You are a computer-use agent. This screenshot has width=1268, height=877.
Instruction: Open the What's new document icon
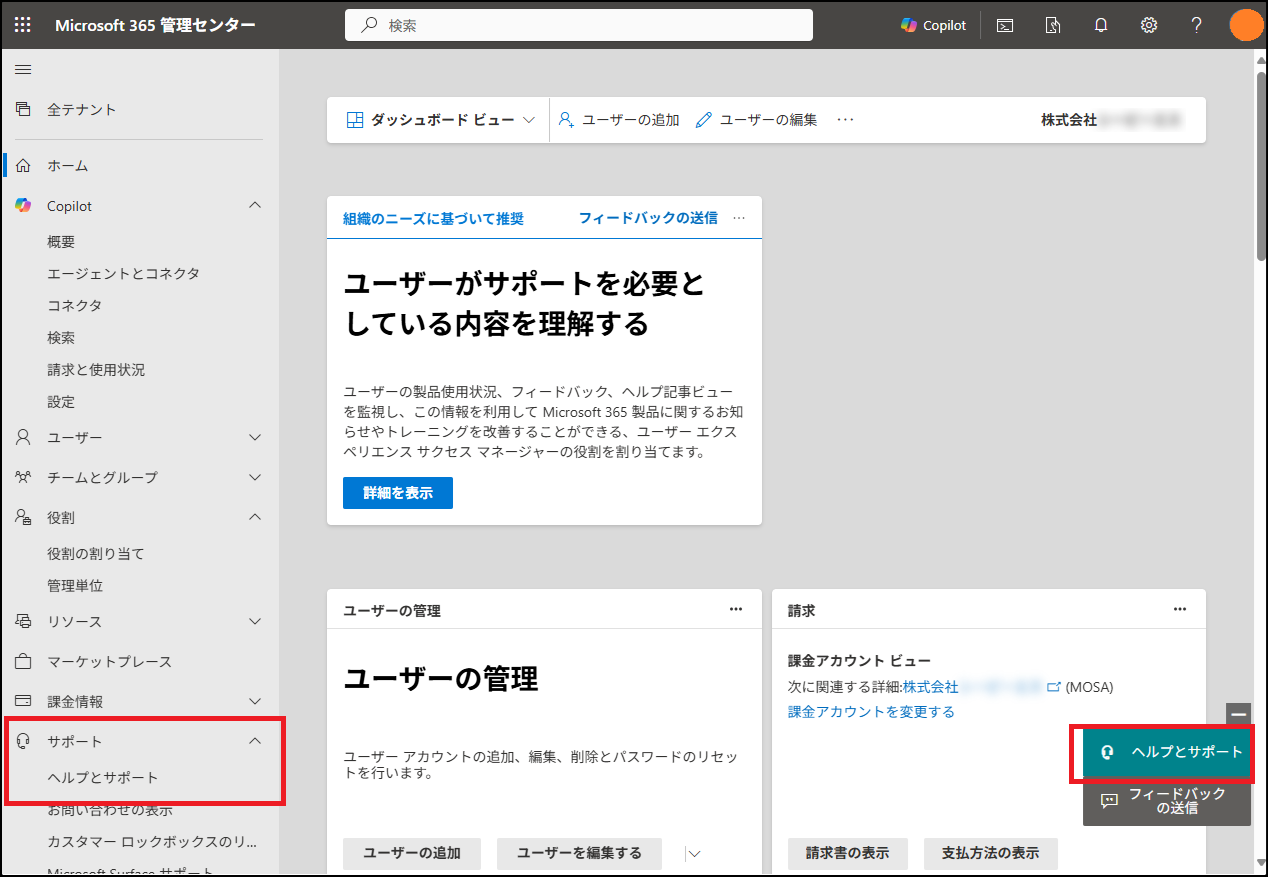coord(1052,24)
